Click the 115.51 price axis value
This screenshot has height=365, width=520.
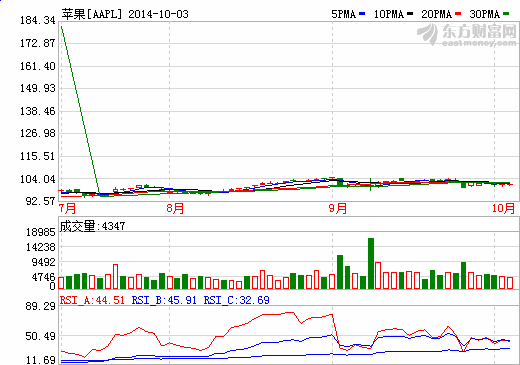pyautogui.click(x=38, y=156)
